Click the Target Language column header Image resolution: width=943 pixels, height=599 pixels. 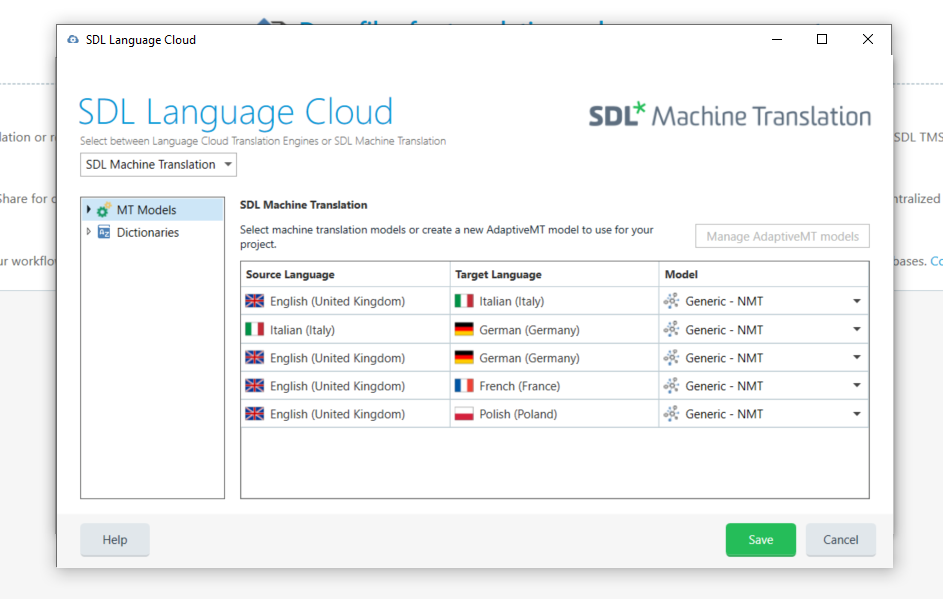coord(554,274)
